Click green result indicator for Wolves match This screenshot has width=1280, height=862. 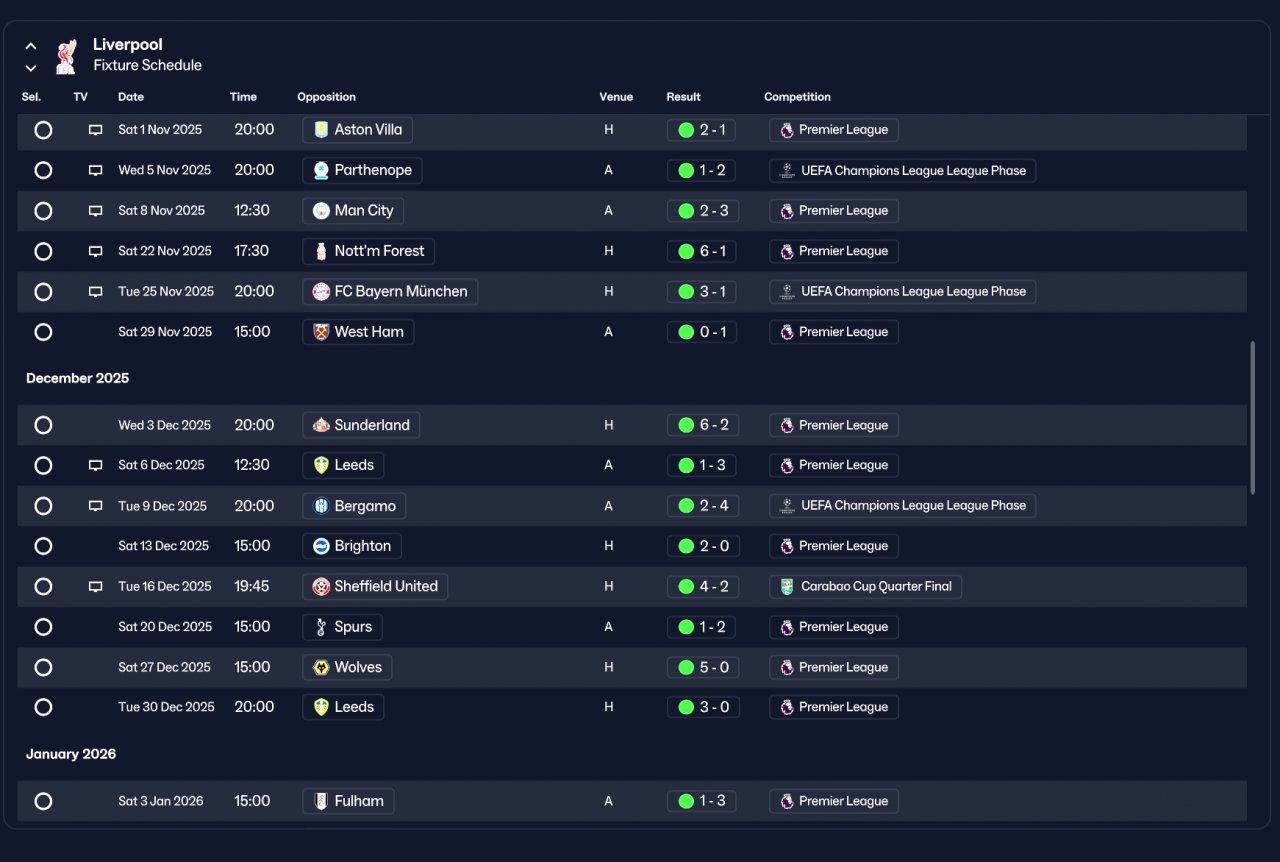pyautogui.click(x=686, y=667)
